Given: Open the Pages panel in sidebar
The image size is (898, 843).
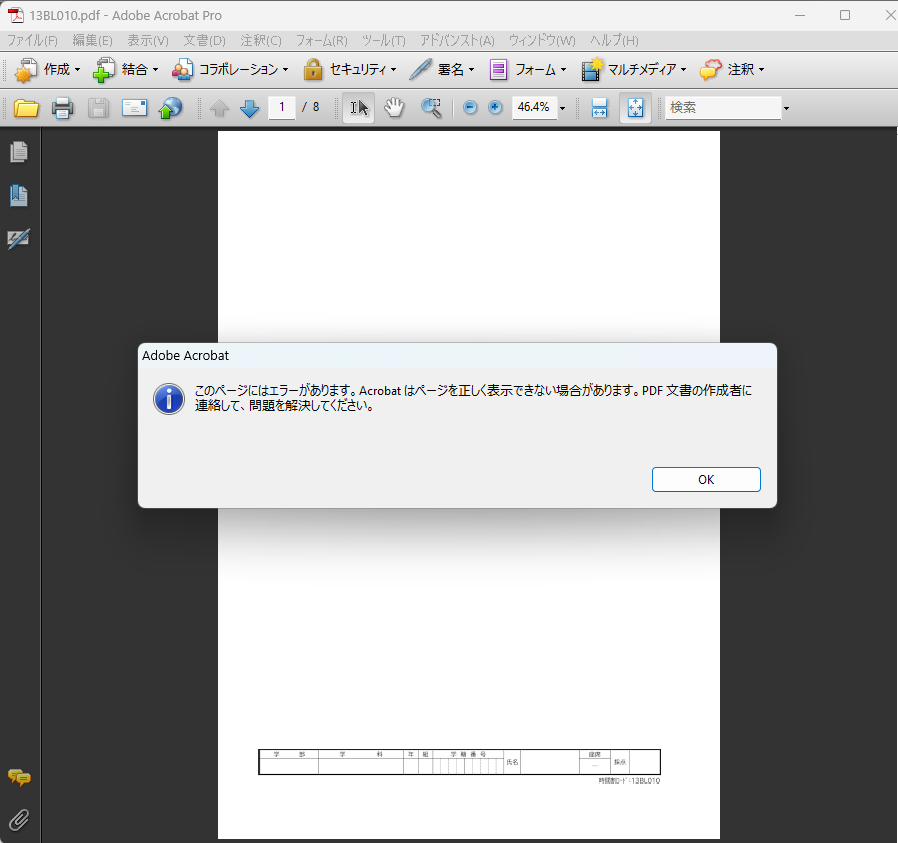Looking at the screenshot, I should (x=19, y=152).
